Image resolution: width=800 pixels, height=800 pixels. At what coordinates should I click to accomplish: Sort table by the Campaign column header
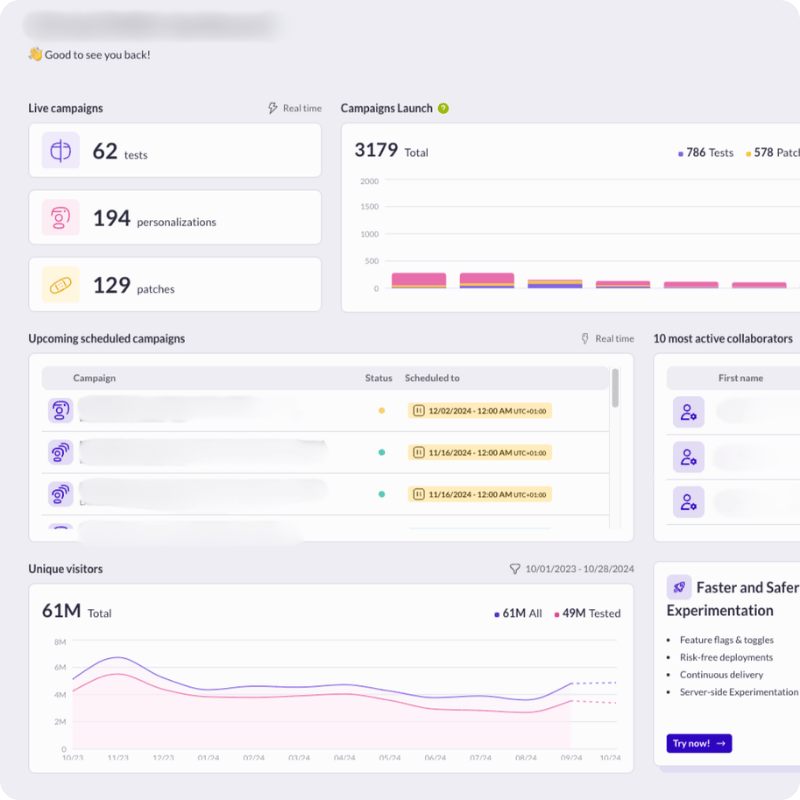(x=94, y=378)
